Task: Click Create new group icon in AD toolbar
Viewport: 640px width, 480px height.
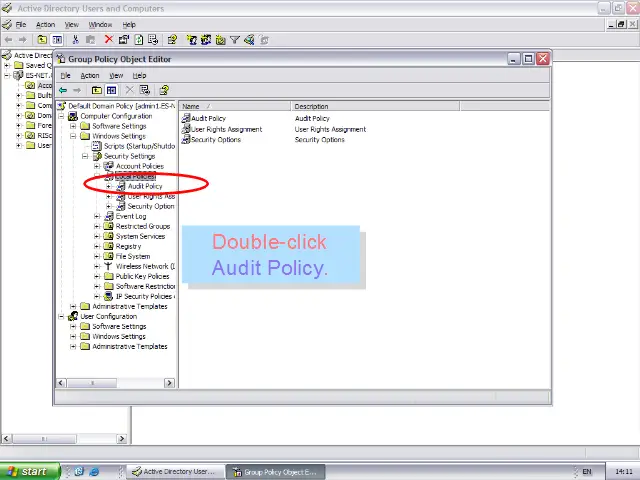Action: (x=206, y=40)
